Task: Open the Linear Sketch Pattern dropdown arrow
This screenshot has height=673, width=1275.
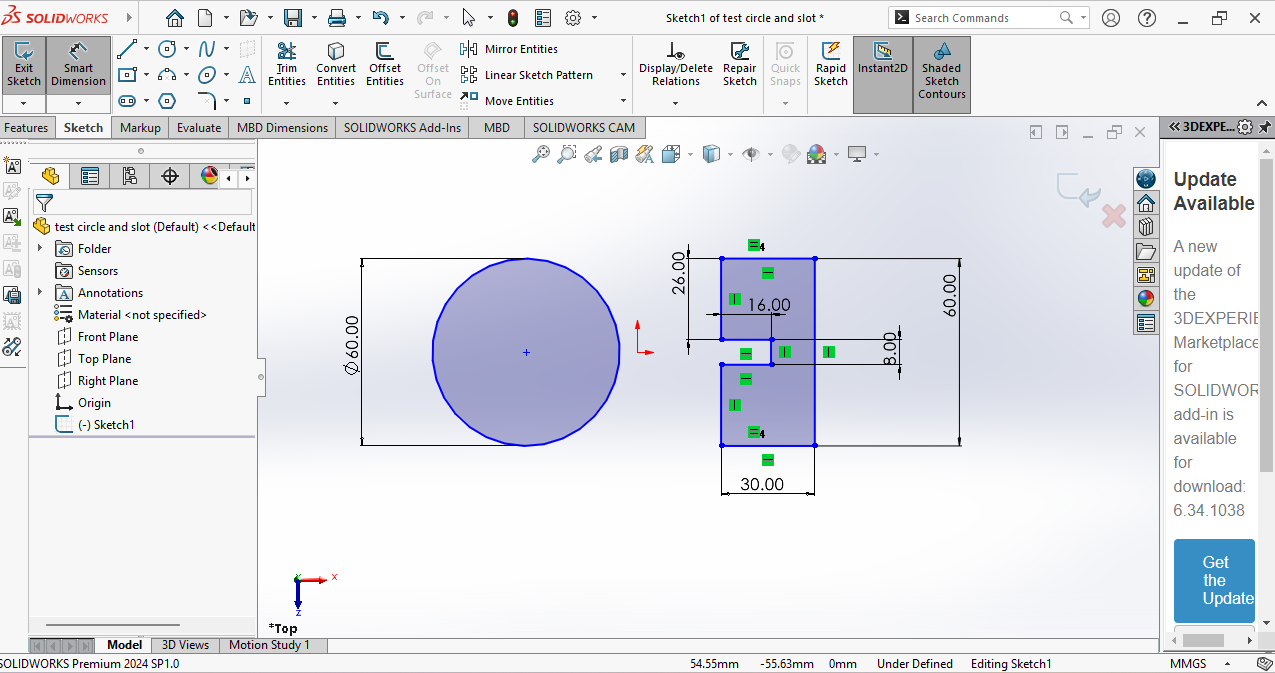Action: tap(623, 75)
